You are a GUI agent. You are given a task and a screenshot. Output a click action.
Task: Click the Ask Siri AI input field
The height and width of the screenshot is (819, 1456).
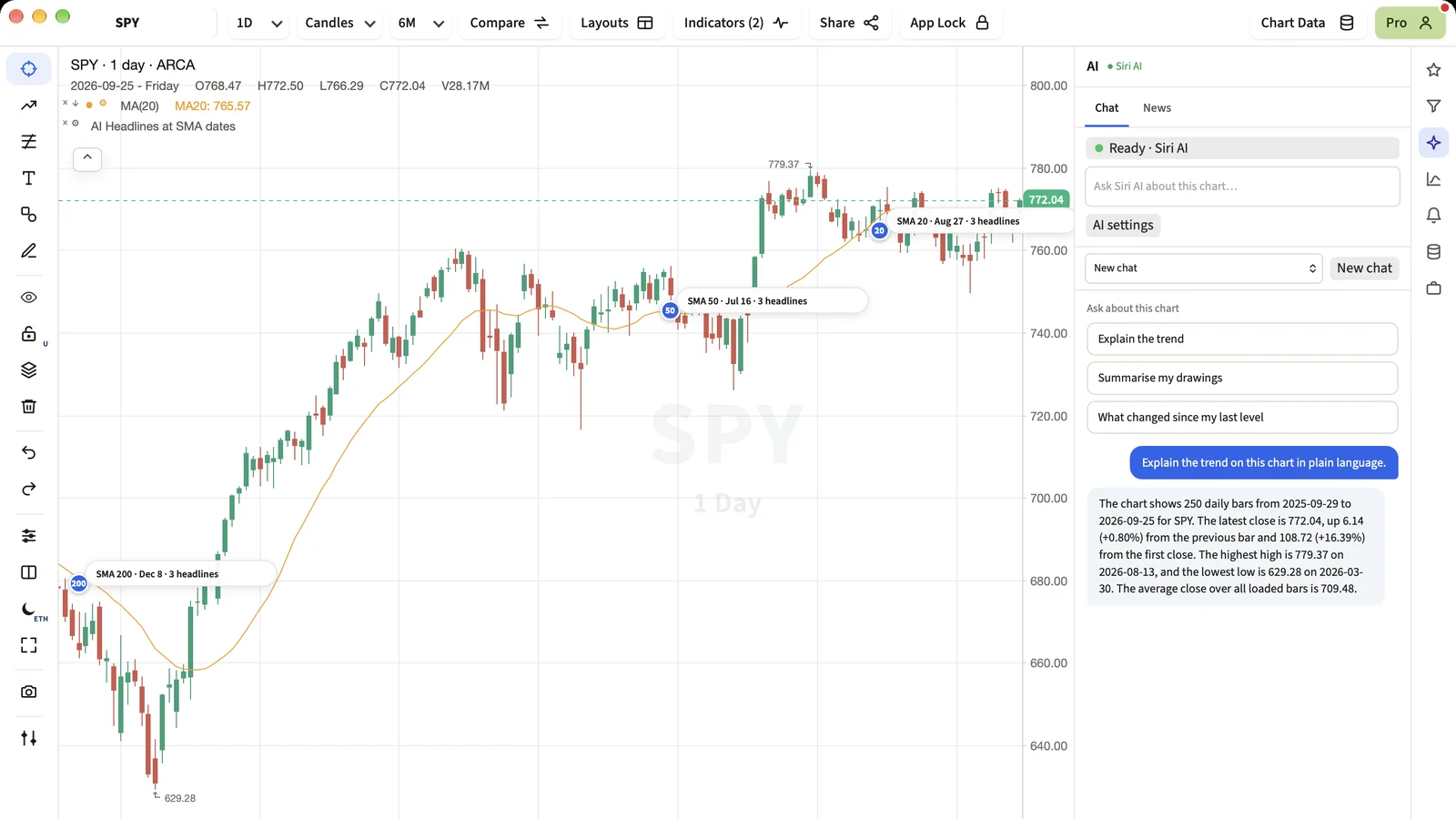(1242, 186)
